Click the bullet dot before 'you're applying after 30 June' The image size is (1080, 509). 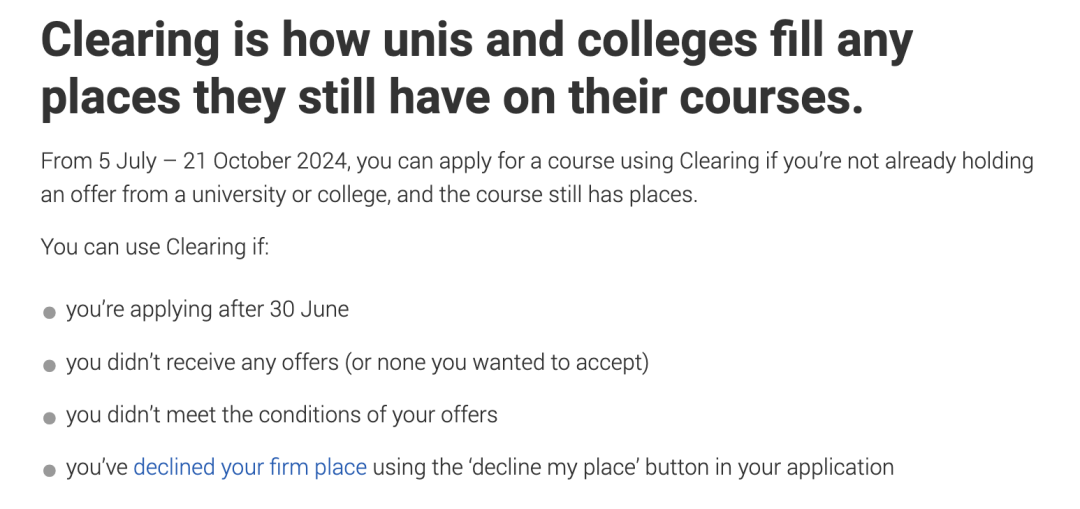pos(49,313)
